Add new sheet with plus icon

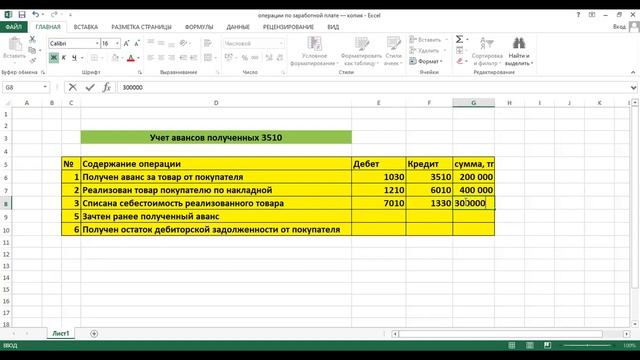point(94,333)
